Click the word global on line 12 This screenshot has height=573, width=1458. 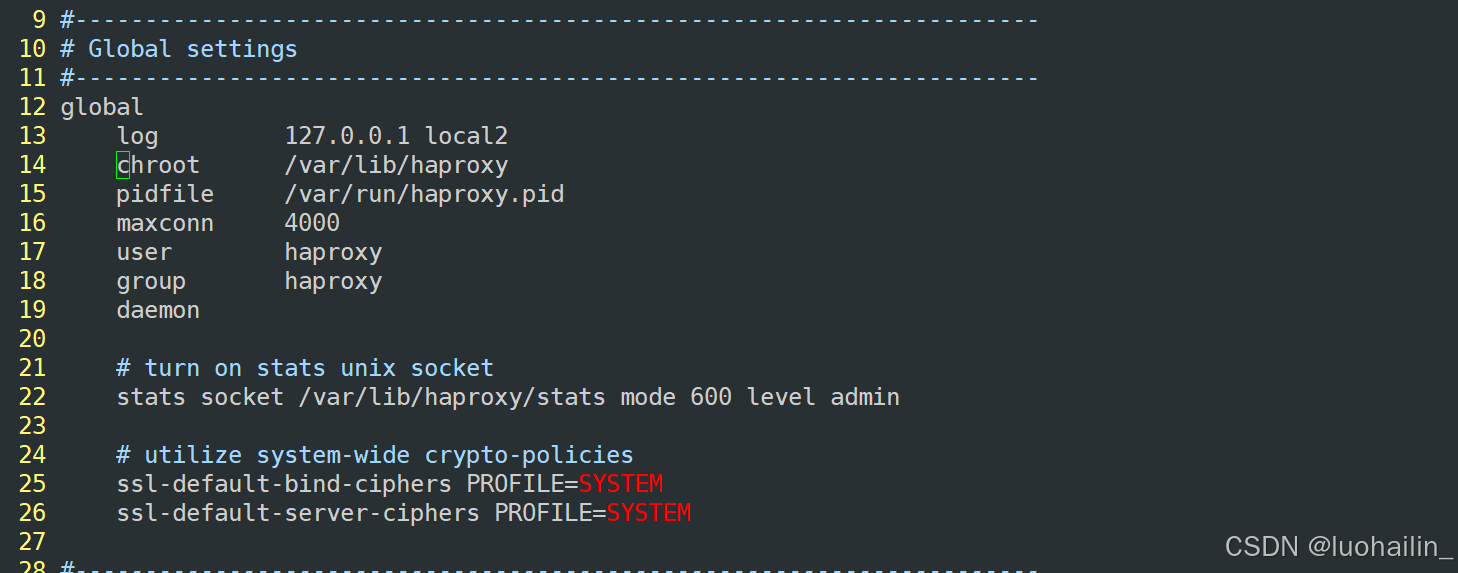point(102,107)
